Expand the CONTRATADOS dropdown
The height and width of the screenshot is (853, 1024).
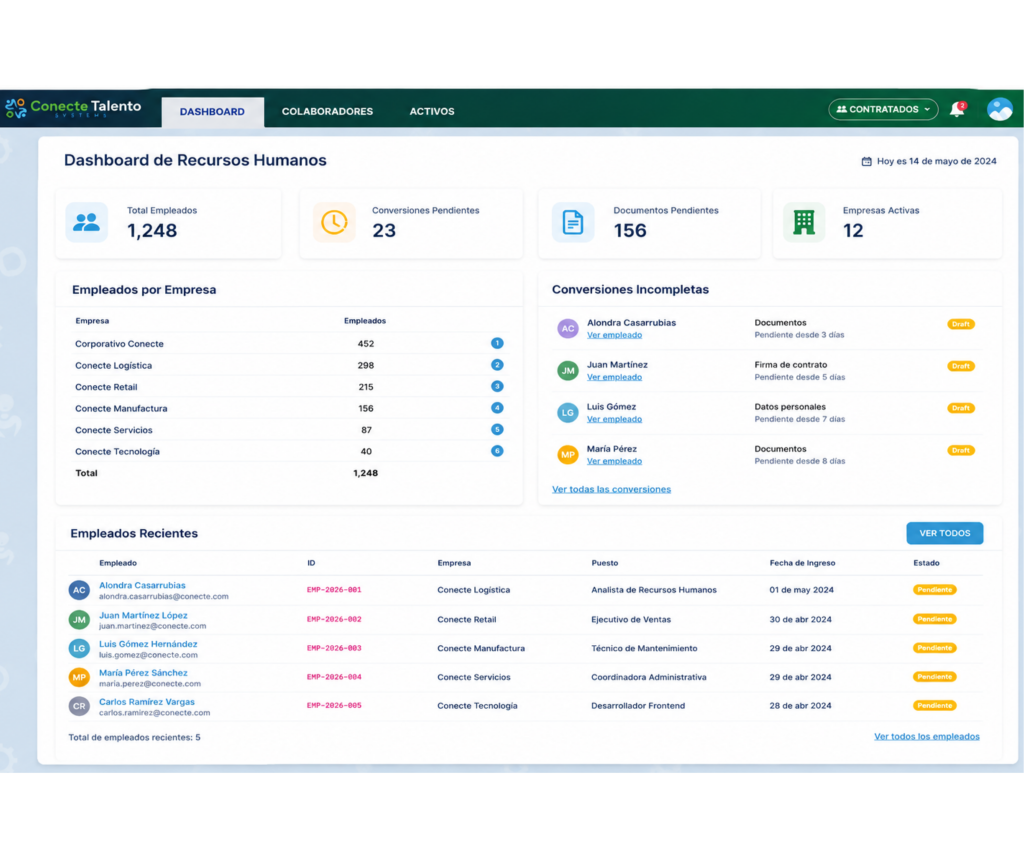(883, 109)
